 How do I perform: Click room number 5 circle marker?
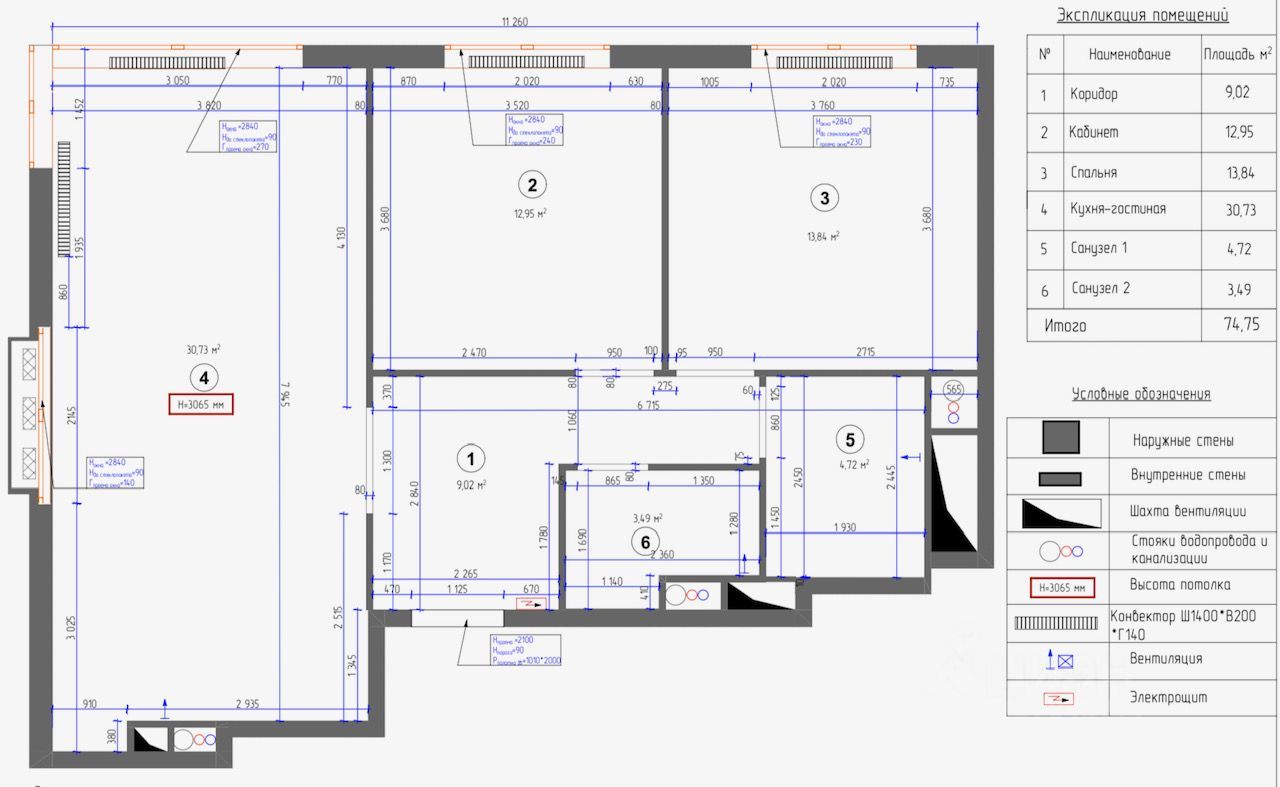(850, 438)
